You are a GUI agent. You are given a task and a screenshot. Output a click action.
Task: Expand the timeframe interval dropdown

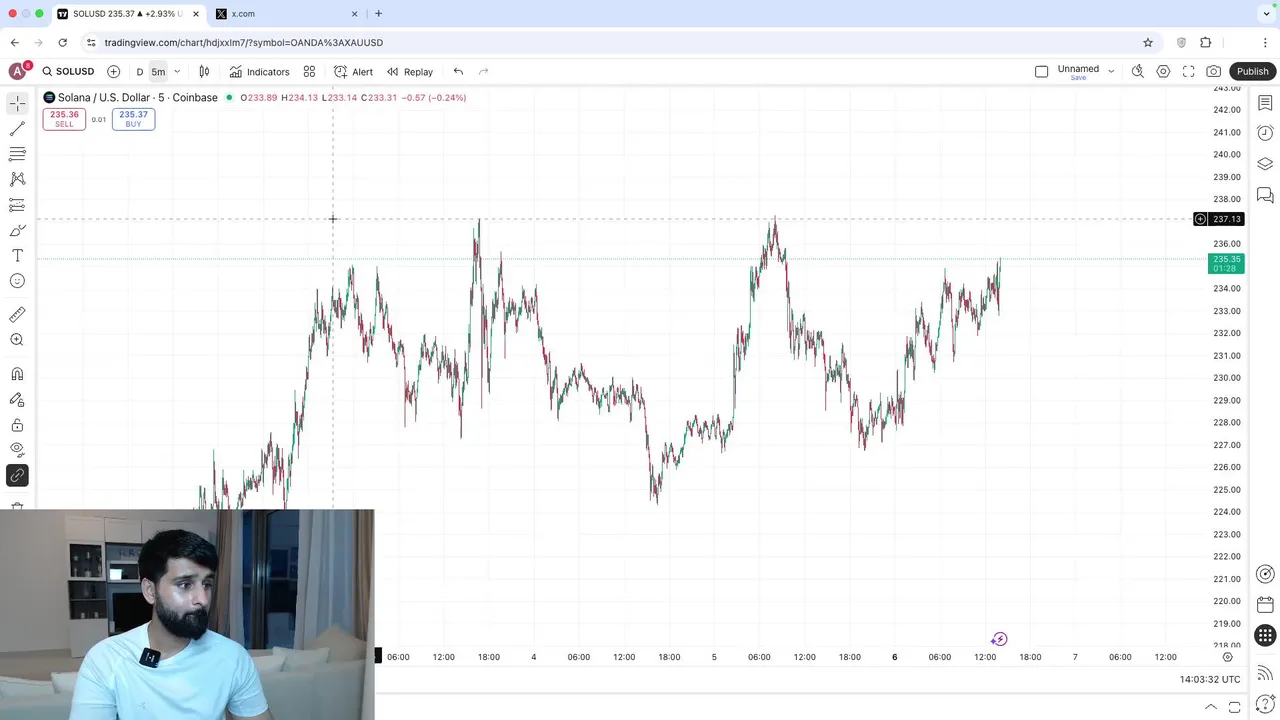pos(177,72)
